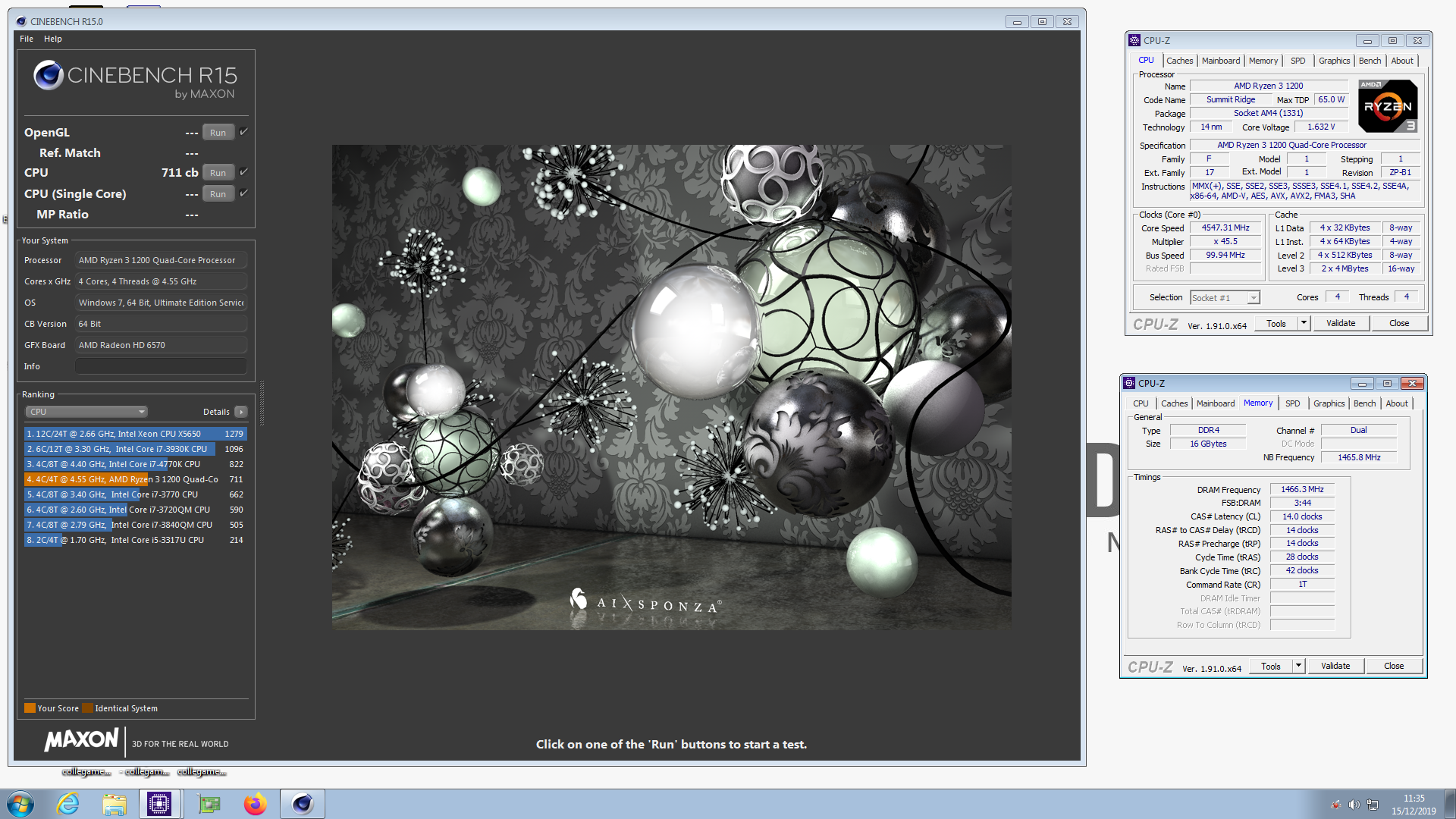Toggle the OpenGL test checkbox
Viewport: 1456px width, 819px height.
coord(243,132)
